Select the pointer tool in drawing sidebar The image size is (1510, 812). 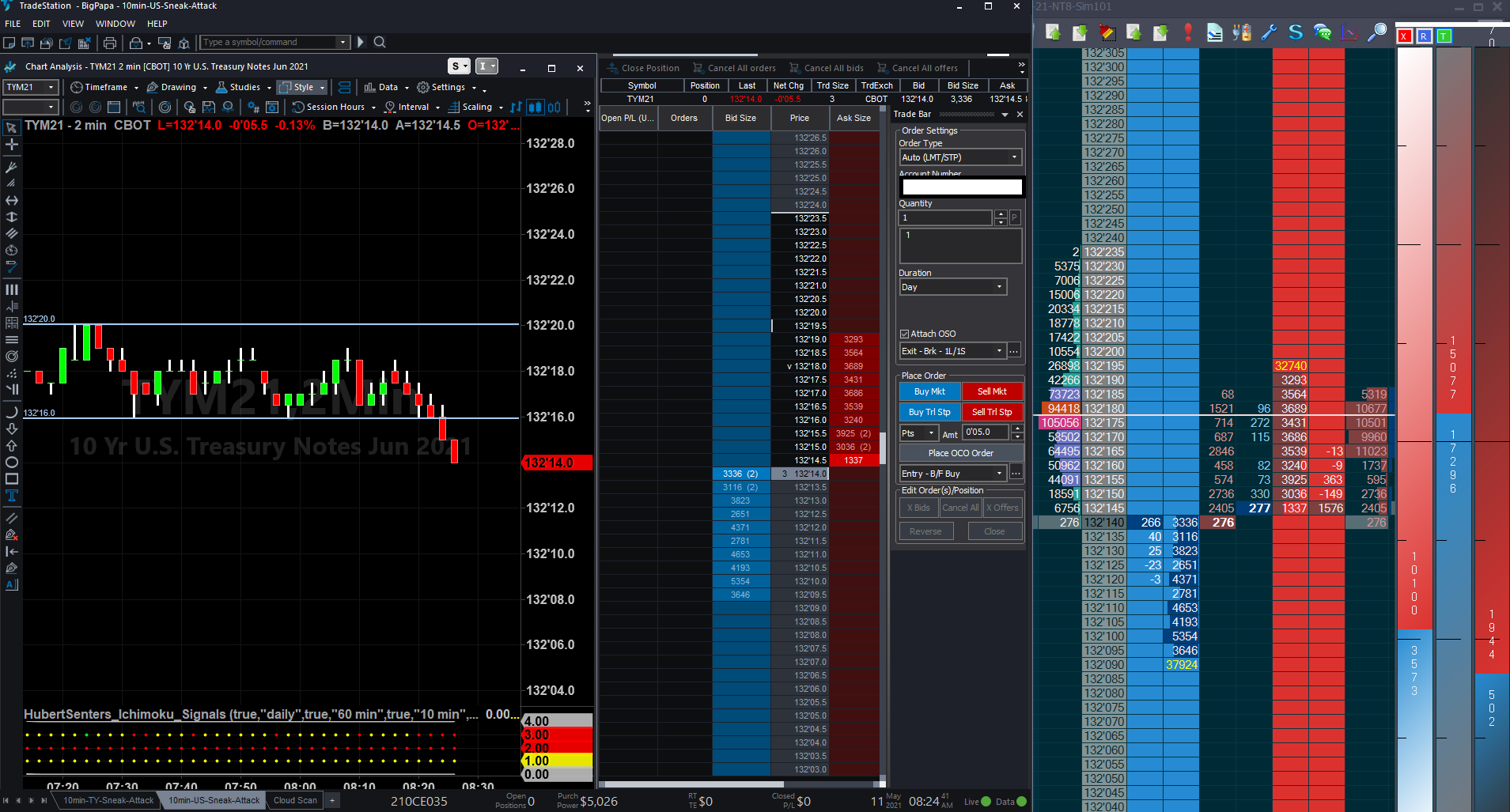pos(12,127)
